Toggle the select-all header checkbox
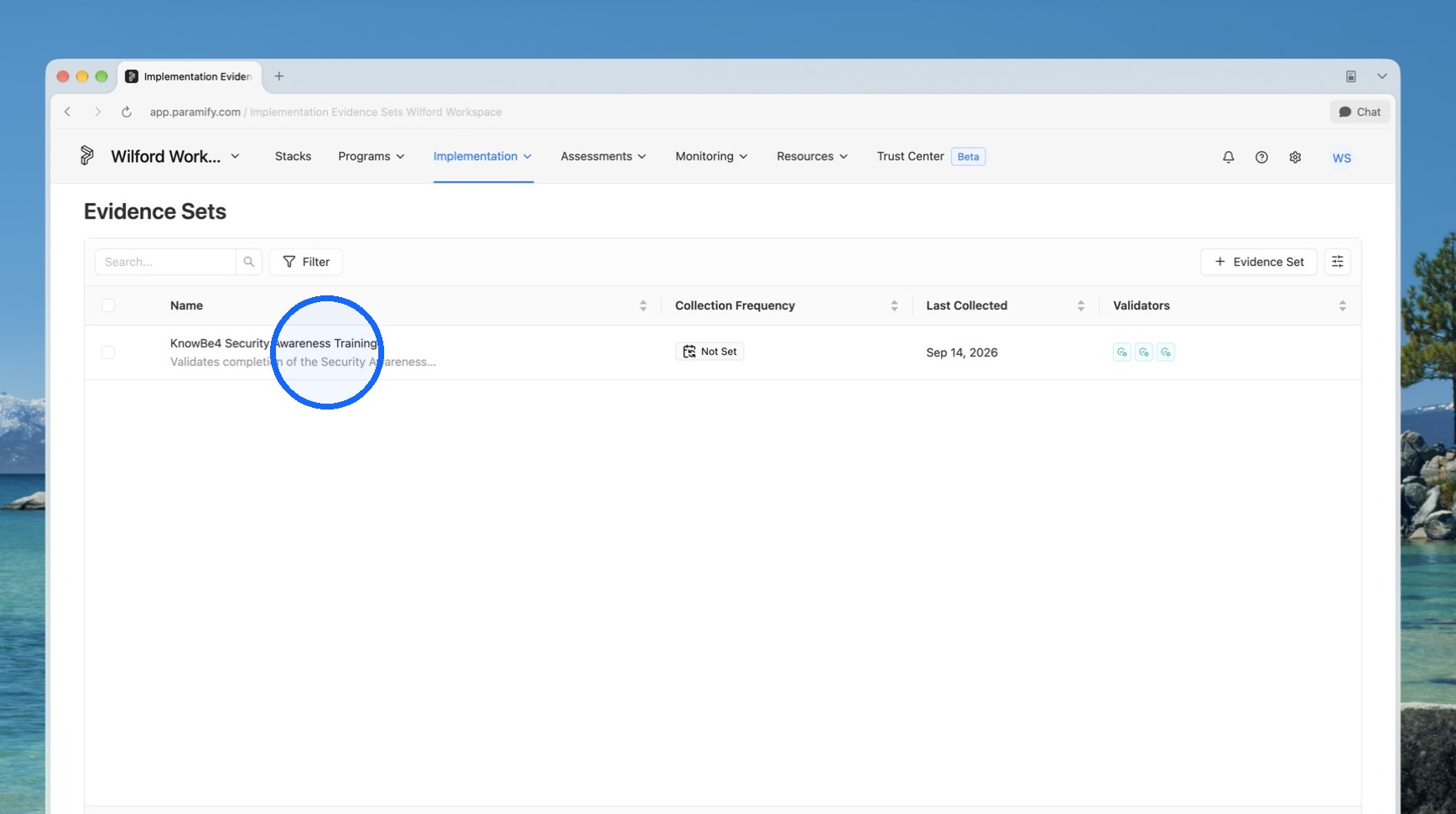Viewport: 1456px width, 814px height. pos(108,305)
